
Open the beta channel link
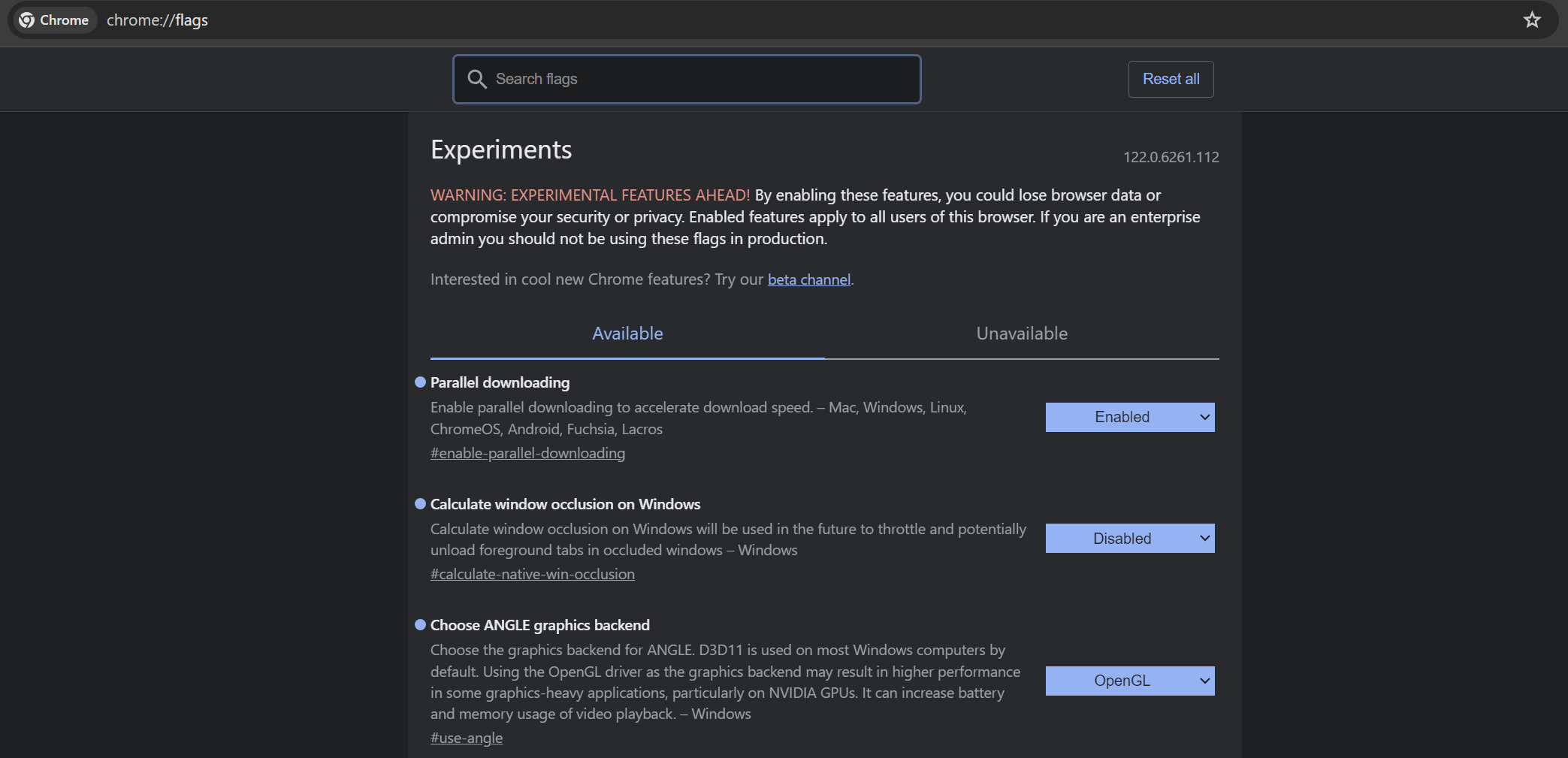point(809,279)
